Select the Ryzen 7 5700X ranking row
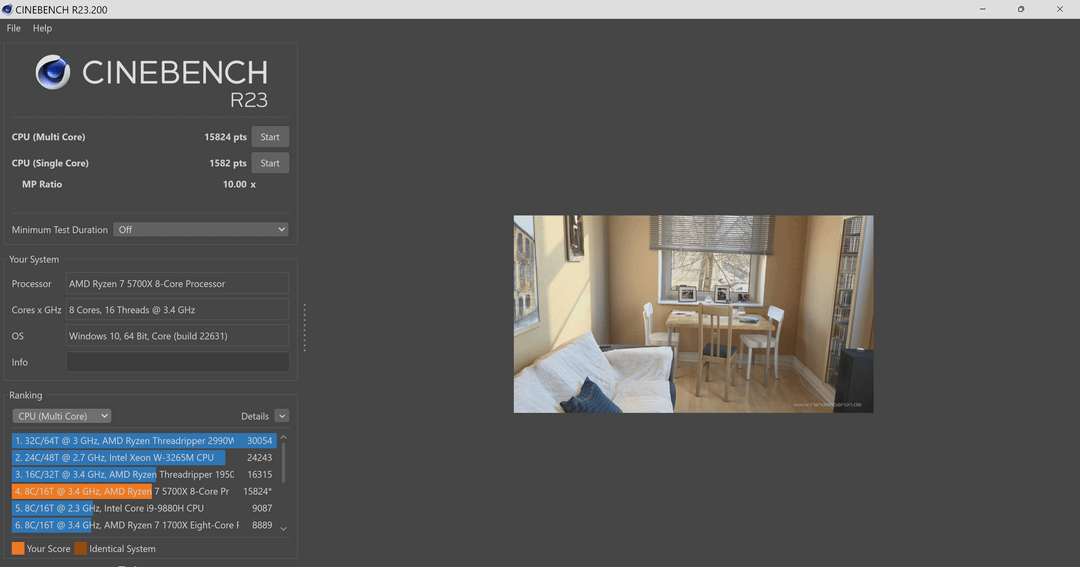1080x567 pixels. (144, 491)
